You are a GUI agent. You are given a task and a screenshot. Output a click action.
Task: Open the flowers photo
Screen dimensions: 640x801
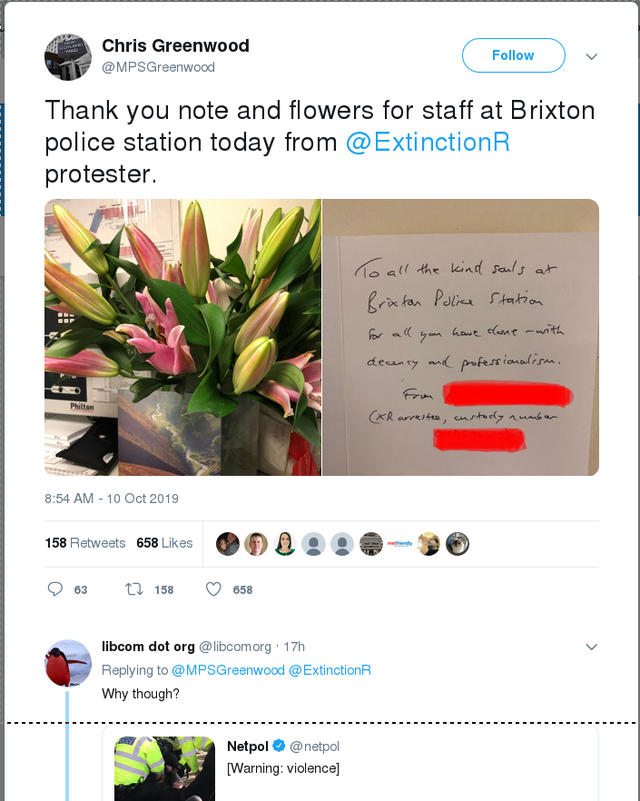click(x=183, y=337)
